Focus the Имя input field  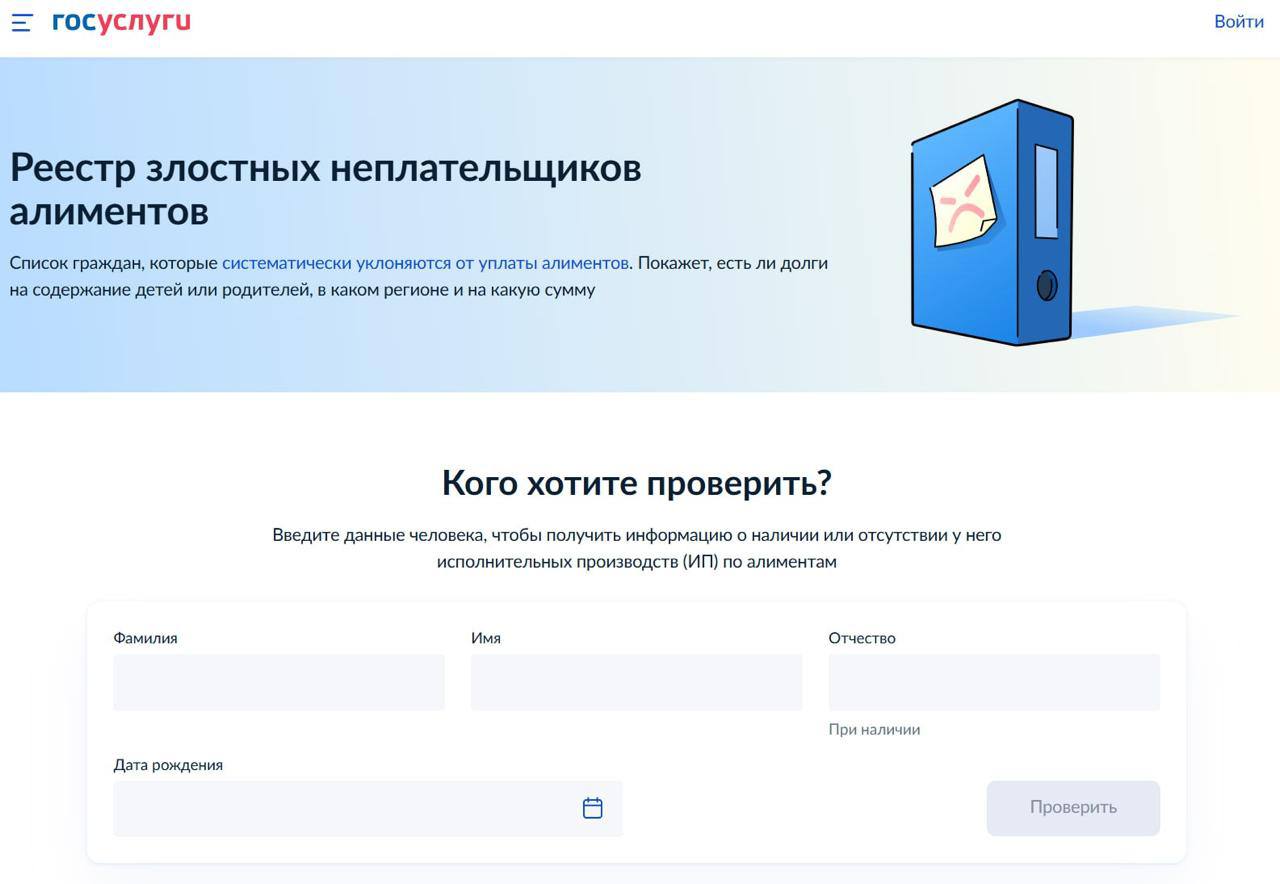coord(636,683)
